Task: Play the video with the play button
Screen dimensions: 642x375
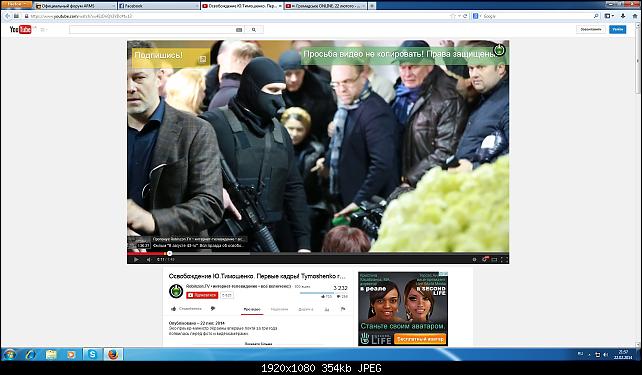Action: tap(136, 259)
